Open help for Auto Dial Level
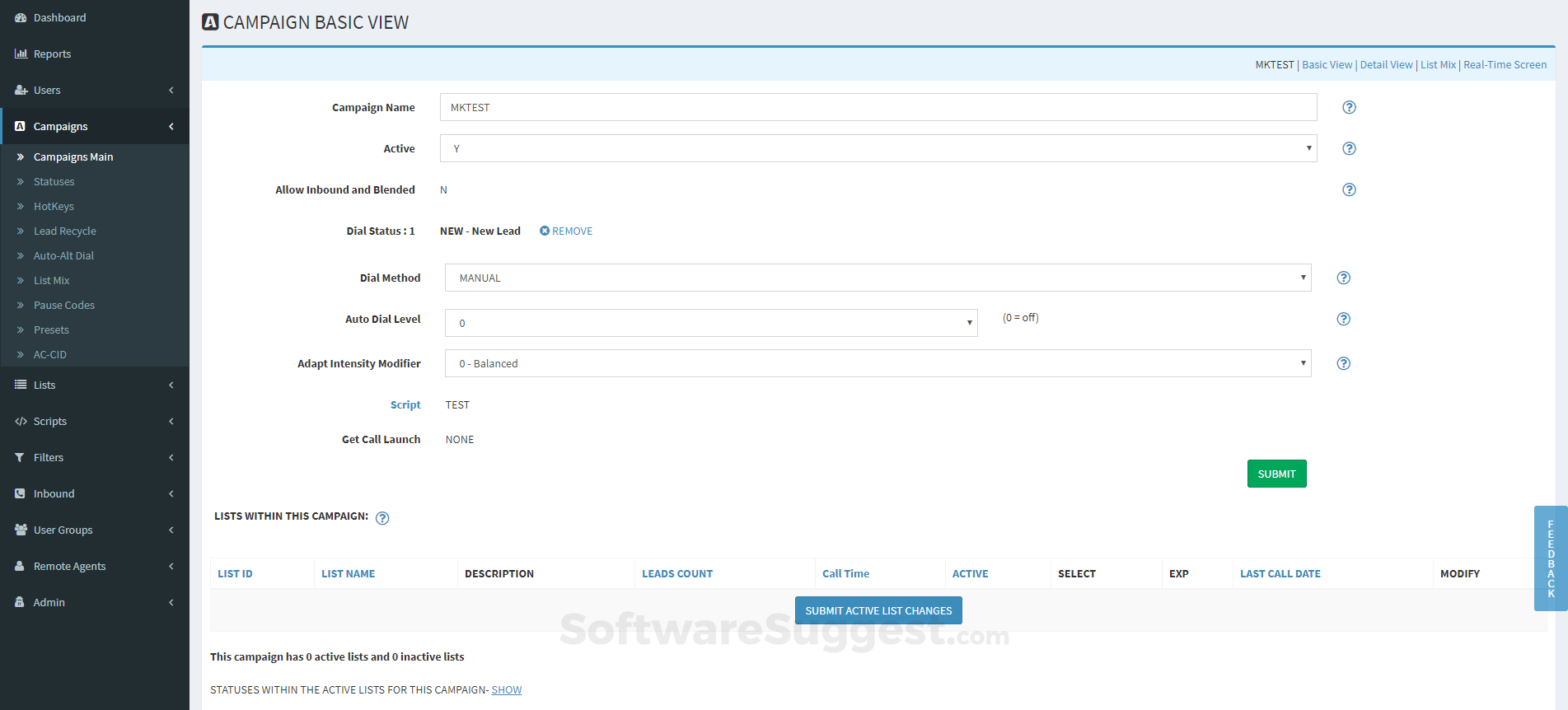This screenshot has height=710, width=1568. 1343,319
